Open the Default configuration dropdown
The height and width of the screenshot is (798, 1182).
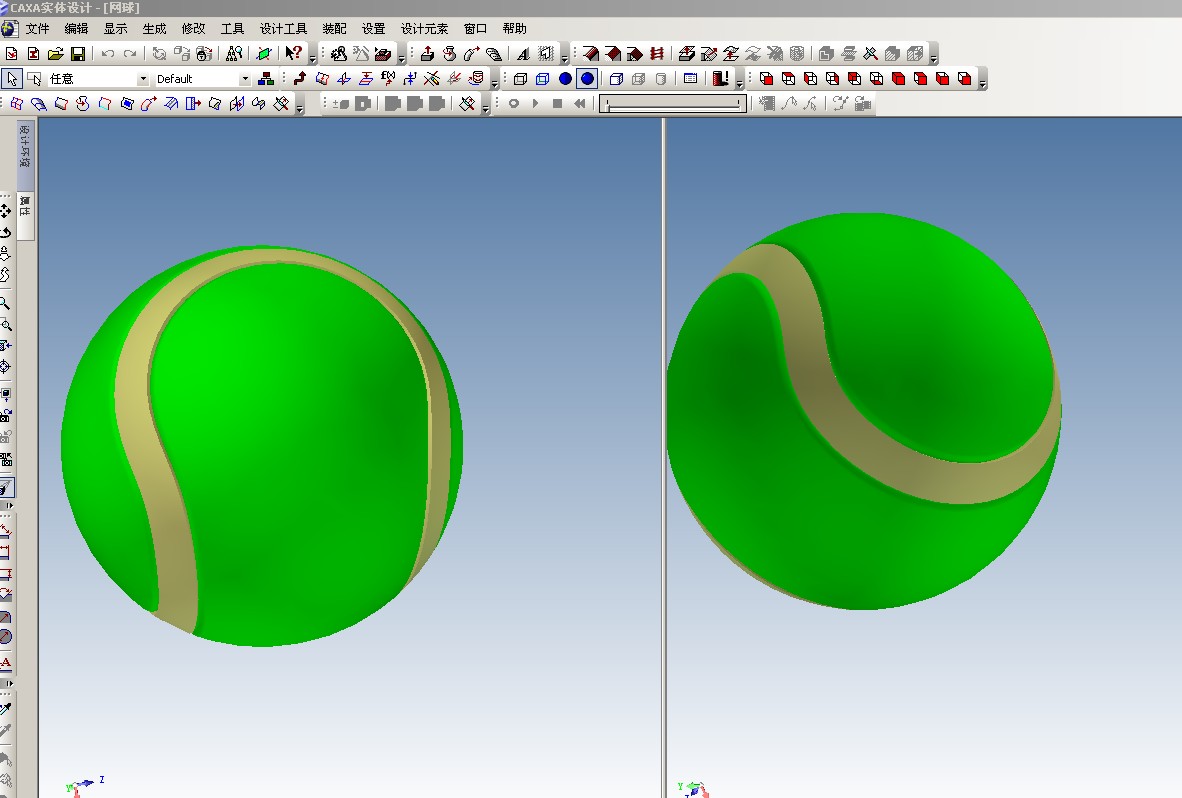click(x=244, y=78)
